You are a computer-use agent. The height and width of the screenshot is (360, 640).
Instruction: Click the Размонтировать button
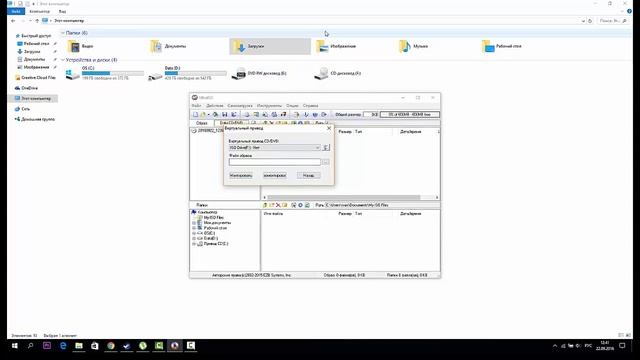pyautogui.click(x=275, y=175)
